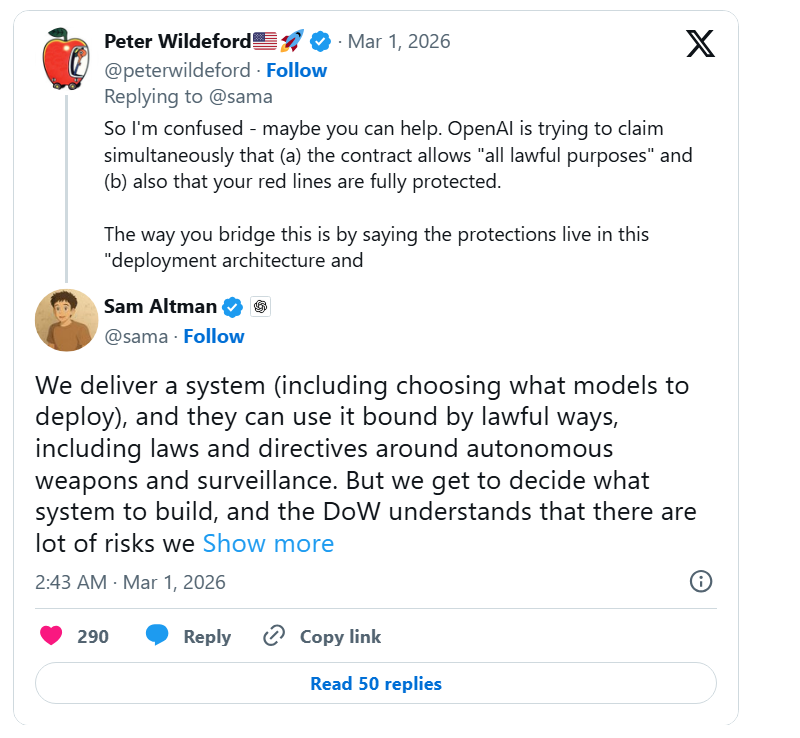Follow the @sama account
The image size is (800, 738).
tap(214, 336)
